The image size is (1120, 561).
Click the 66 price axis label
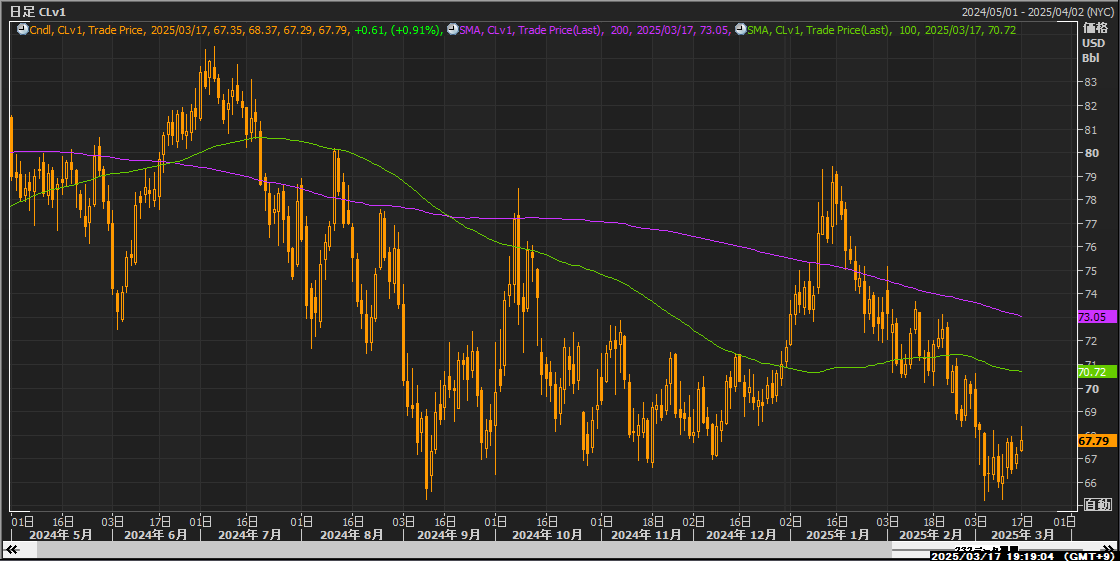tap(1091, 483)
